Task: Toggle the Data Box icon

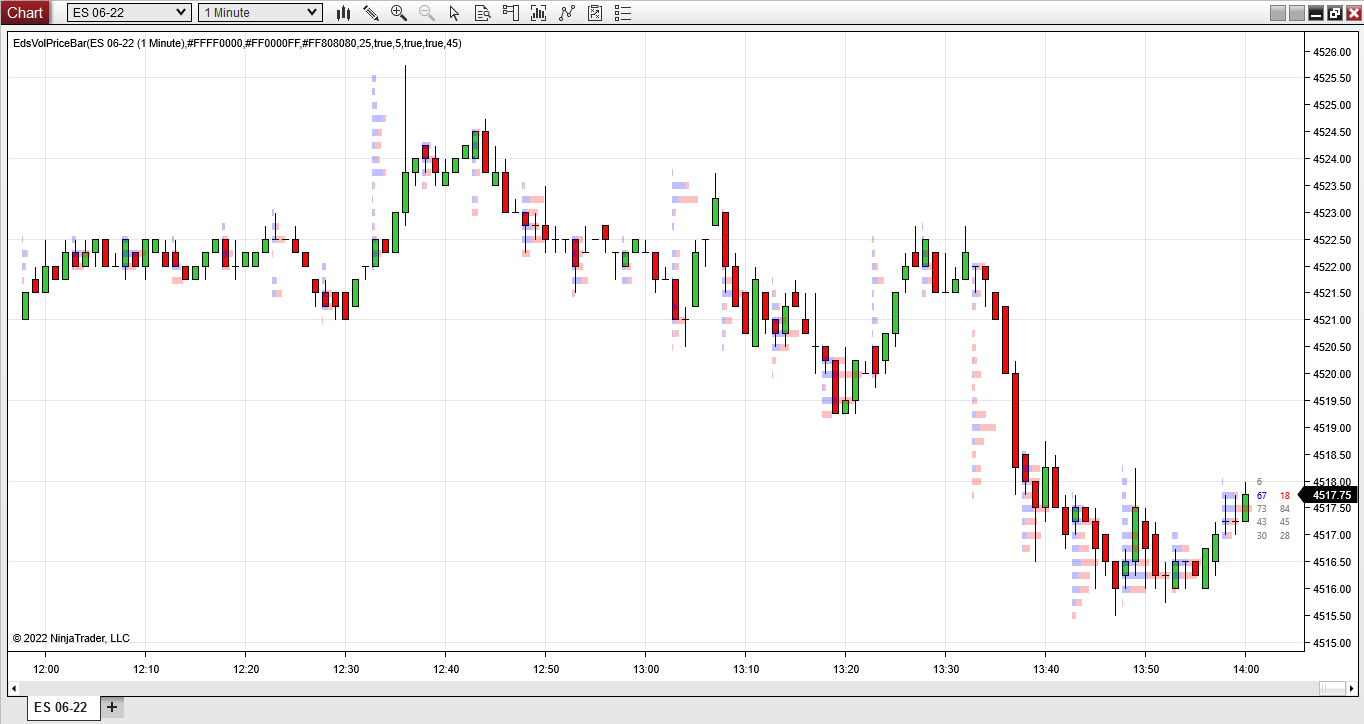Action: point(483,13)
